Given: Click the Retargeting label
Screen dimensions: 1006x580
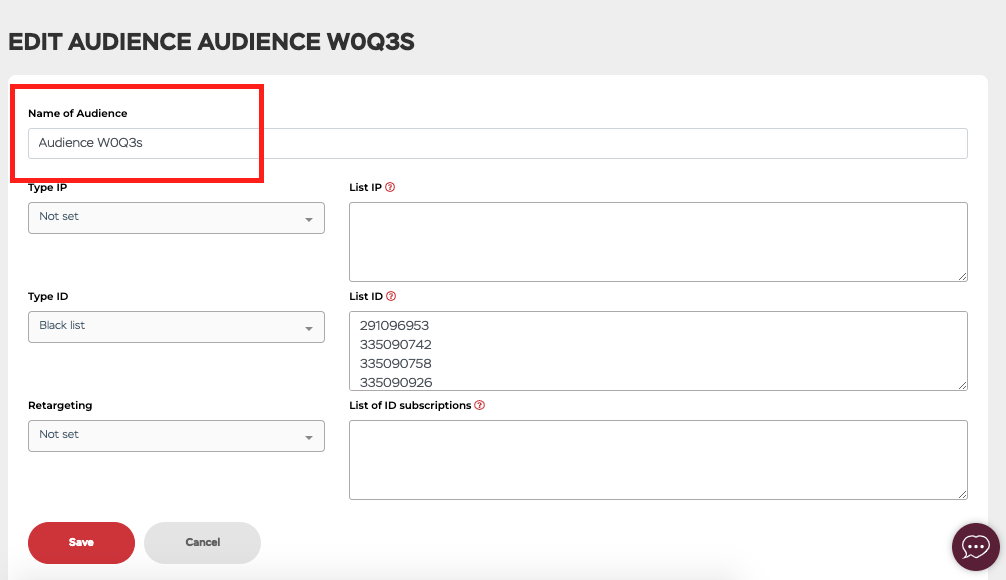Looking at the screenshot, I should pos(60,405).
